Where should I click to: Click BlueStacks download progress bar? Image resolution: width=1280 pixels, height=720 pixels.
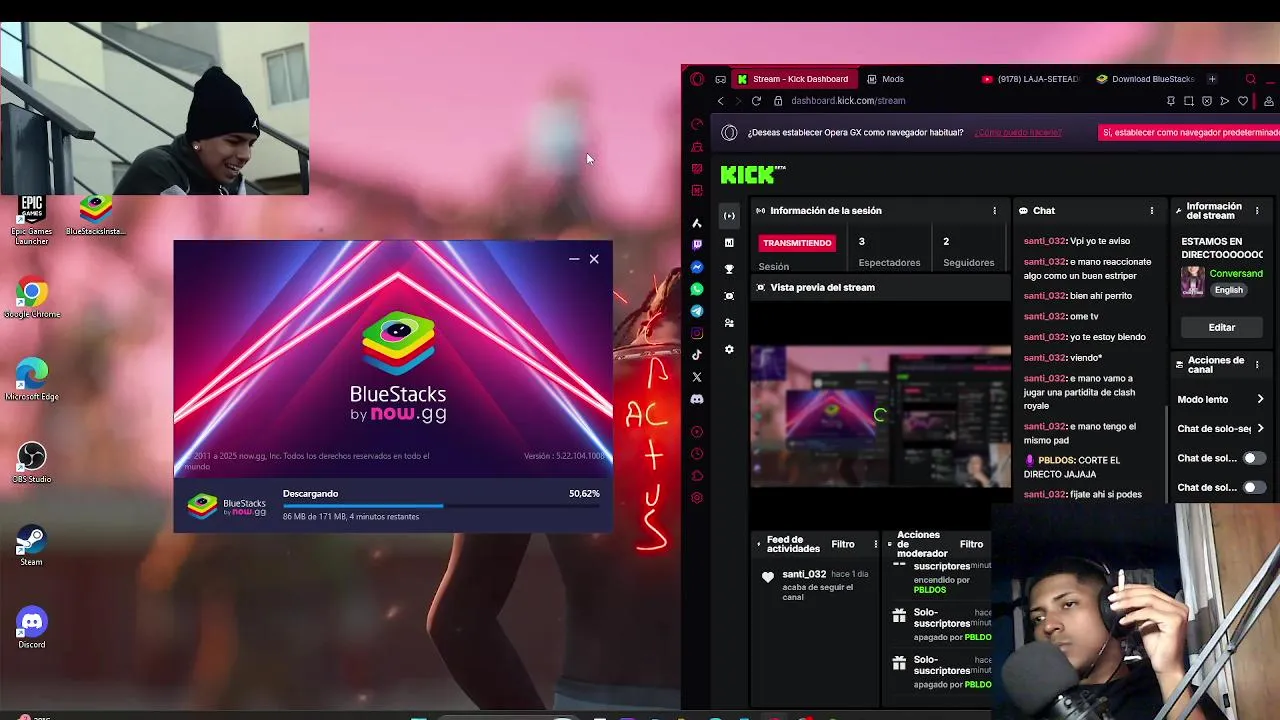point(441,506)
